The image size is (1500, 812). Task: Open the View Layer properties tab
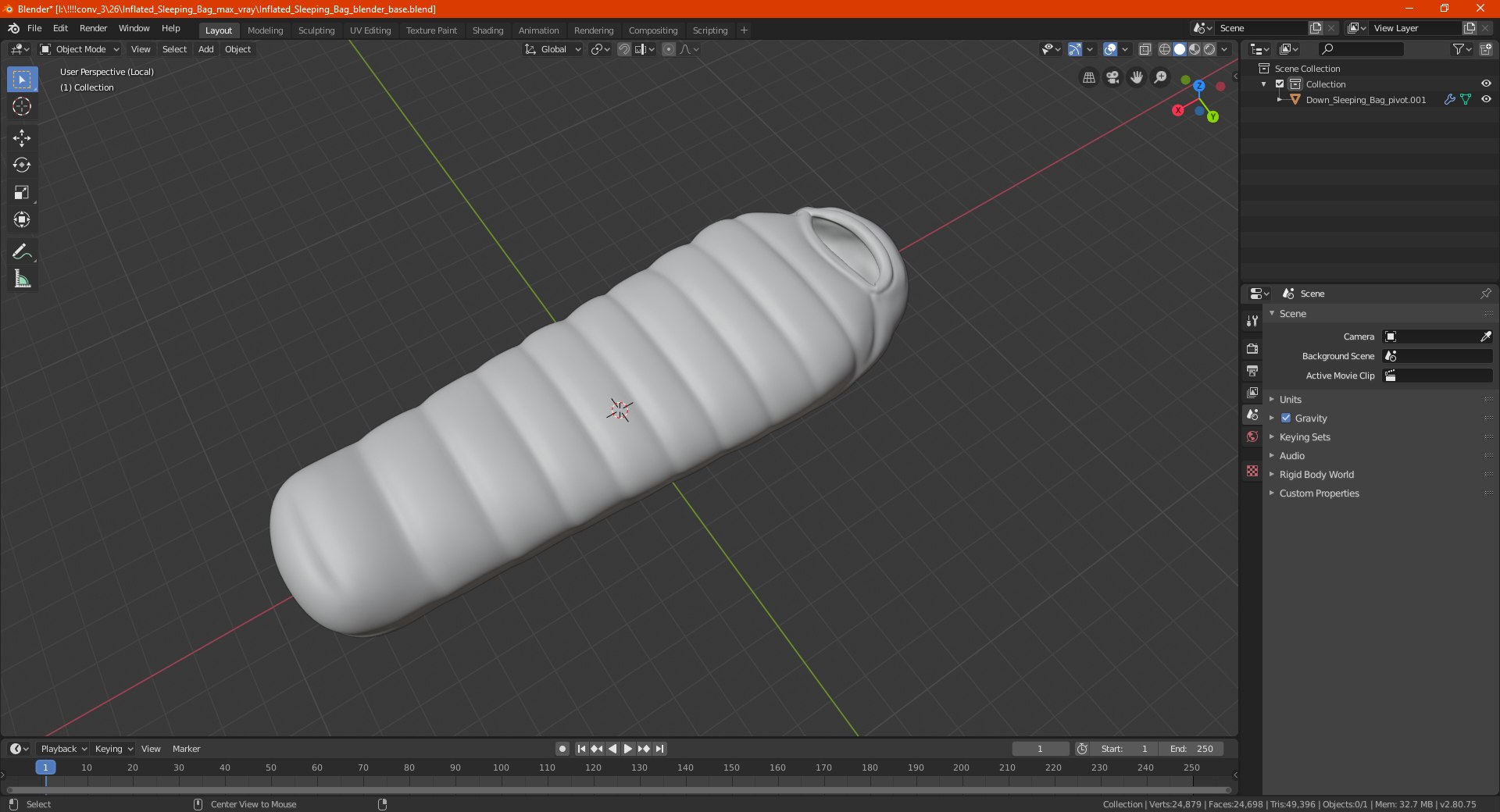pos(1252,393)
